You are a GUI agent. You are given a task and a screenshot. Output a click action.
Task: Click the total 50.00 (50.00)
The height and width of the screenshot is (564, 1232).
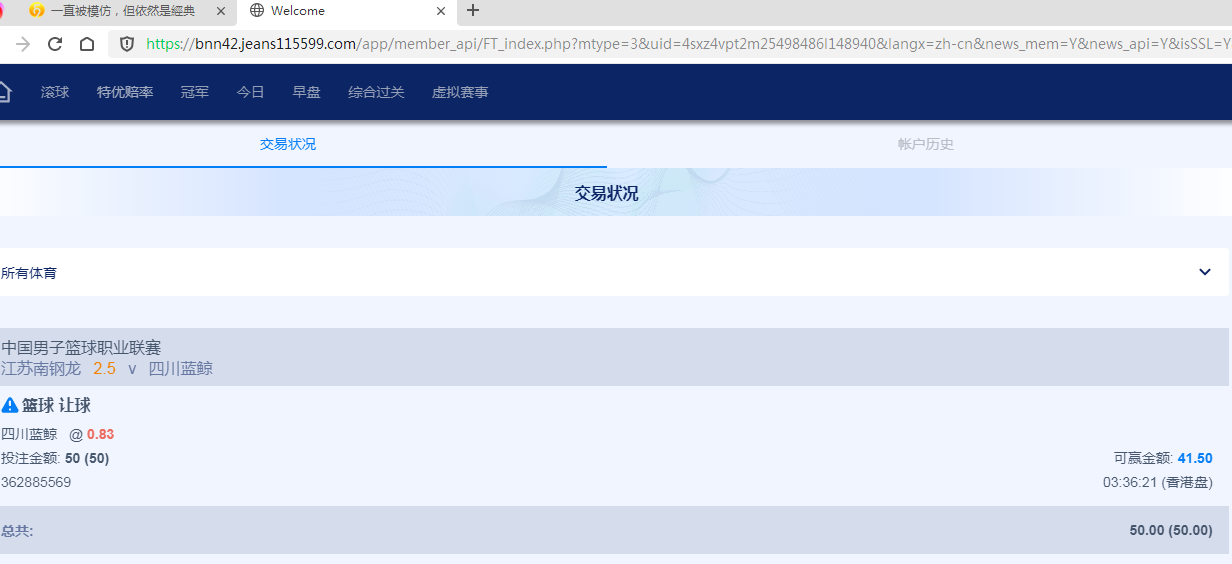pos(1171,530)
